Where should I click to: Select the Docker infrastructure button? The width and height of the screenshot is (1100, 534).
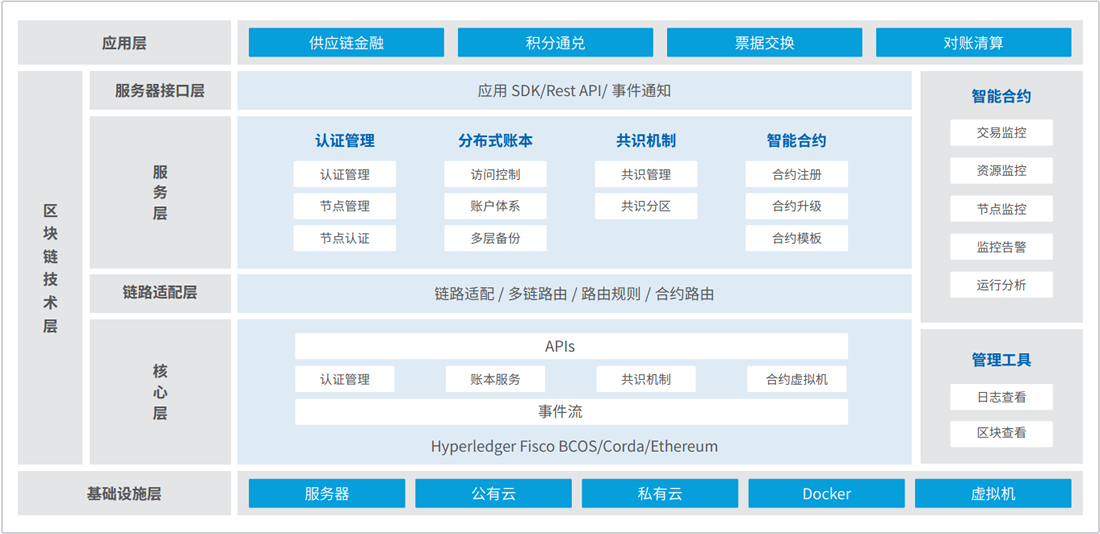click(826, 494)
